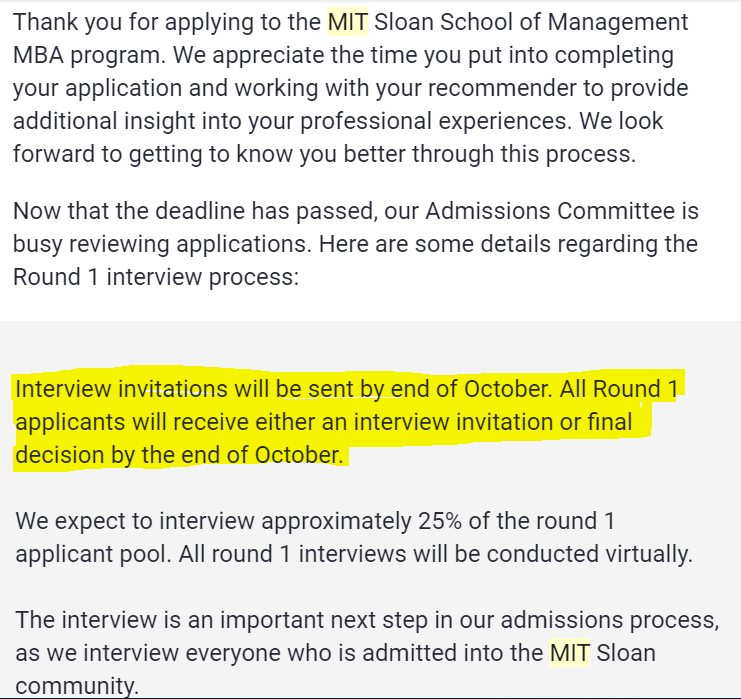The height and width of the screenshot is (699, 741).
Task: Click the highlighted "Interview invitations will be sent" text
Action: [x=175, y=389]
